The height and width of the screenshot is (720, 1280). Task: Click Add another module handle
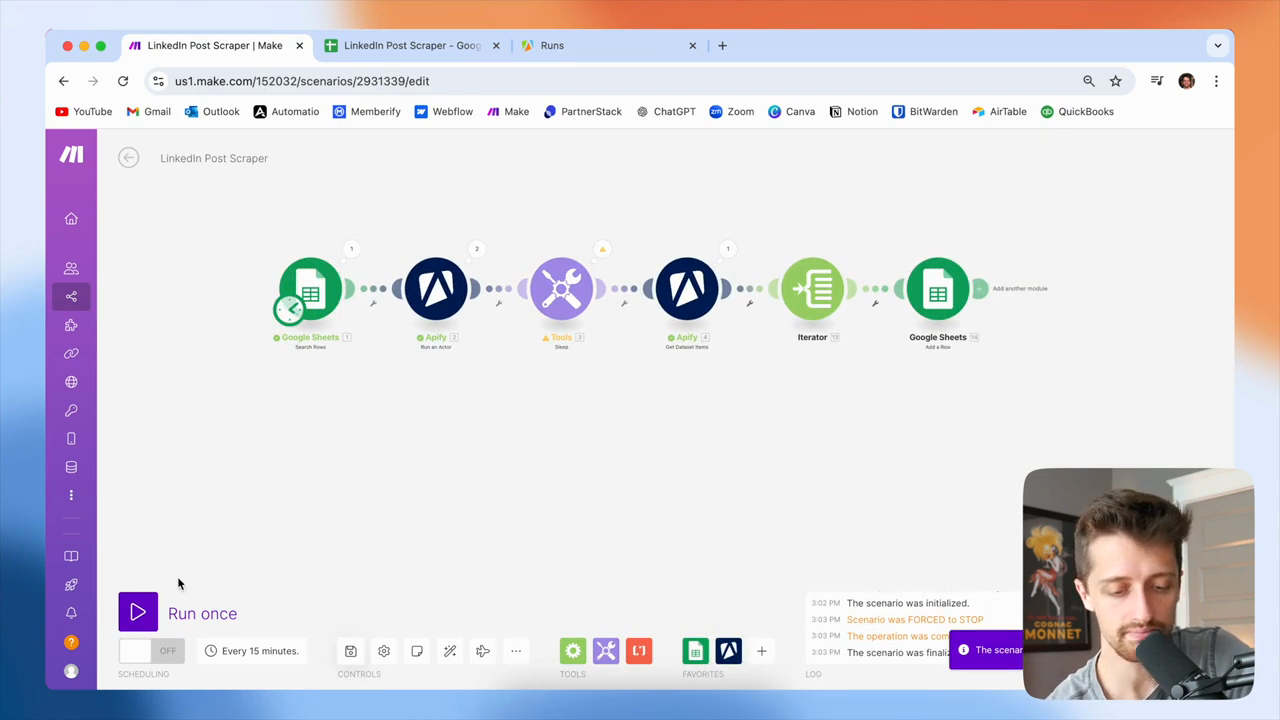980,288
